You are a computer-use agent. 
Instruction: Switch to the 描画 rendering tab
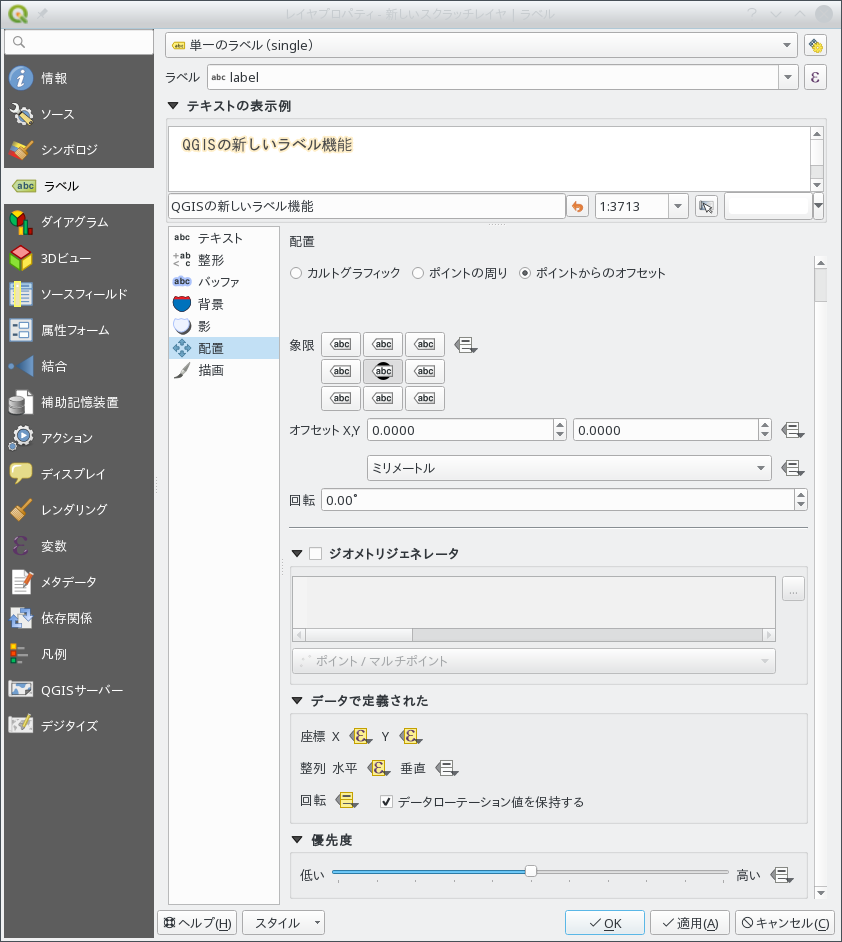click(224, 370)
